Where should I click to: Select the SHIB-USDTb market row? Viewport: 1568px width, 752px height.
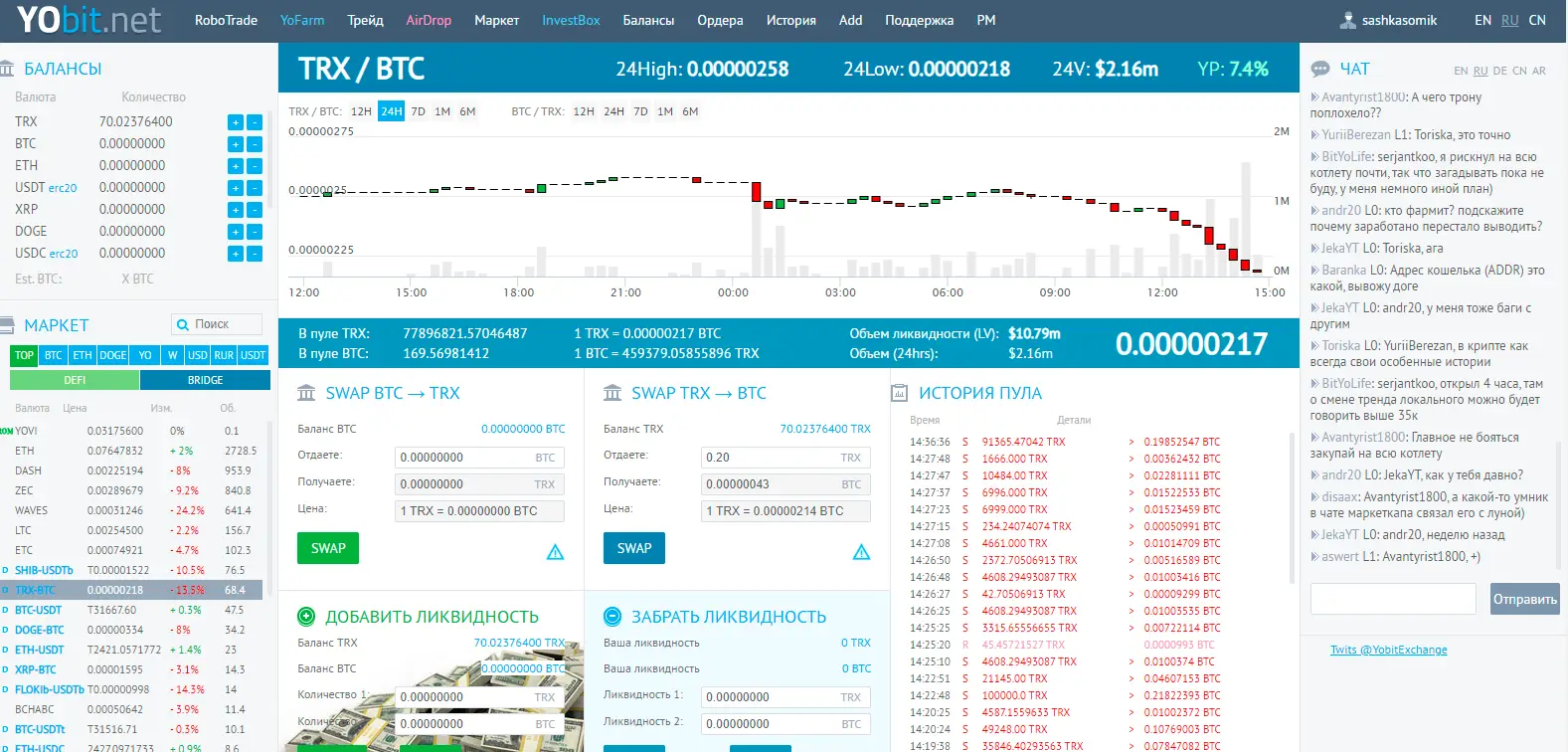[131, 570]
